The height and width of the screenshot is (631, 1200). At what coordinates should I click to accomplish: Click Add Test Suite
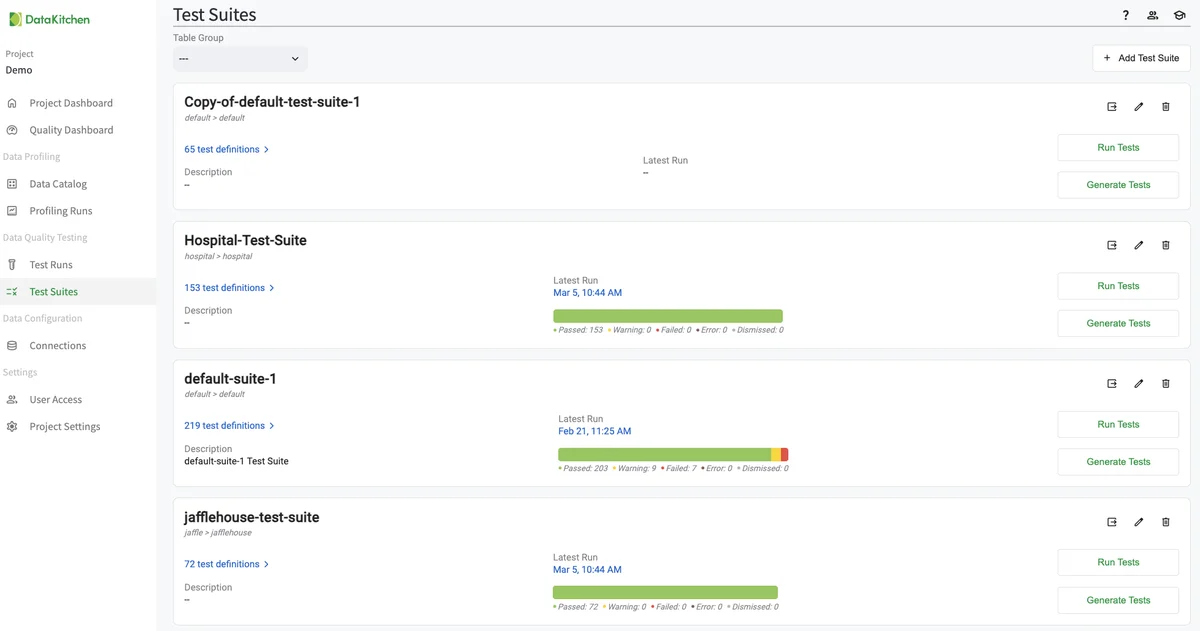click(1141, 58)
